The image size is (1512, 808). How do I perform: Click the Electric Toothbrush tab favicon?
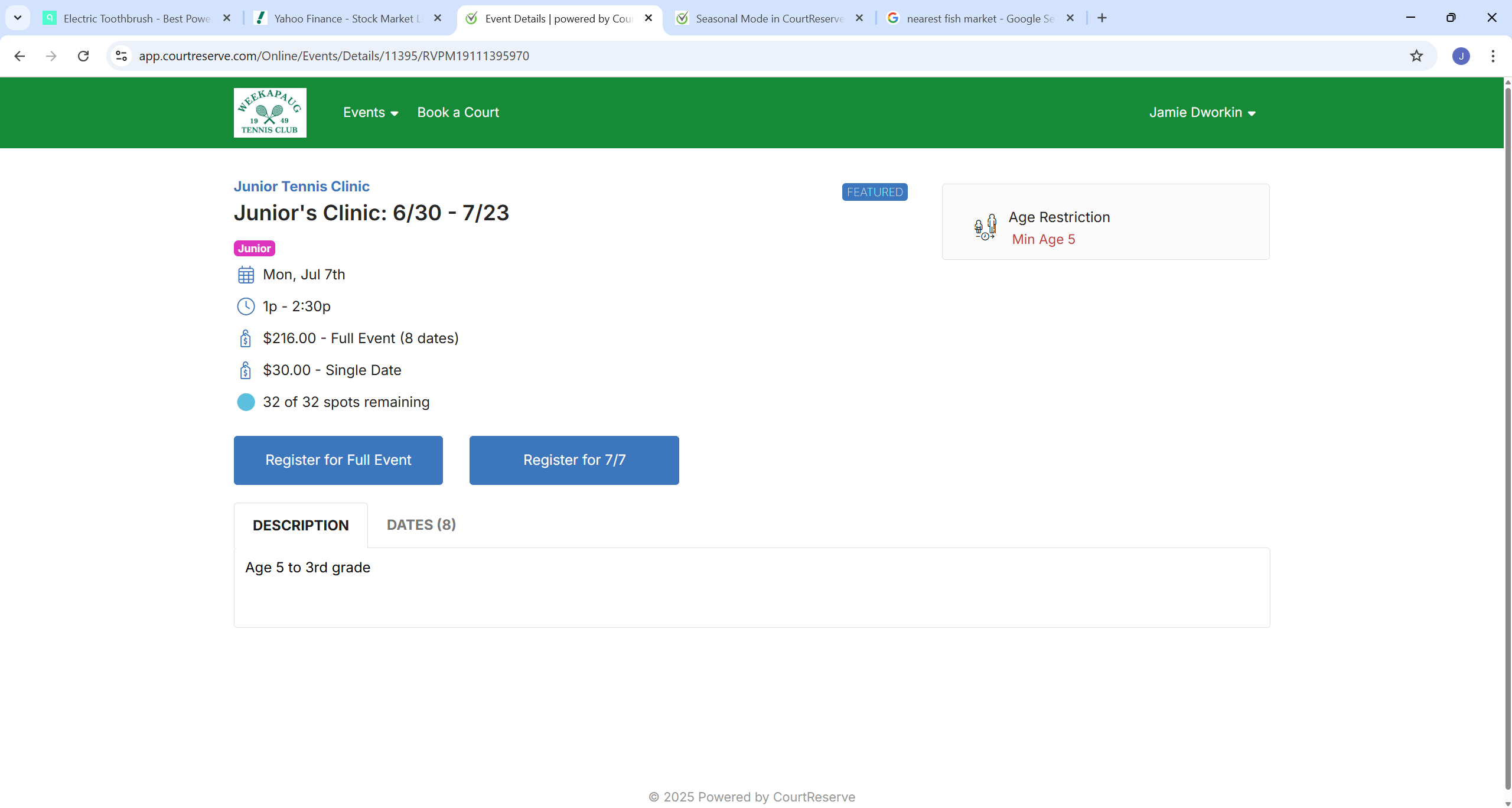[50, 18]
